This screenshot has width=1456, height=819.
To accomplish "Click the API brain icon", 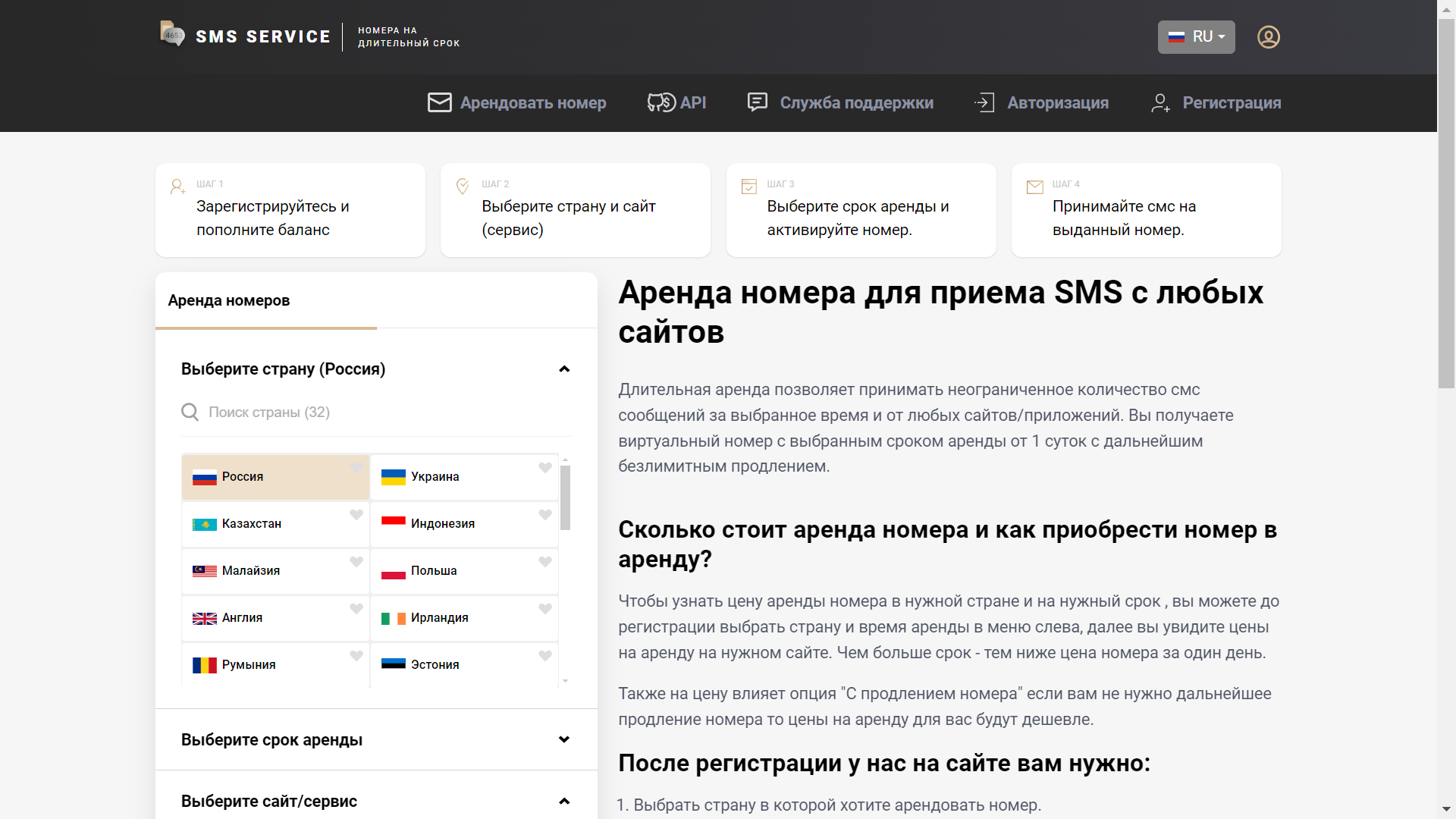I will point(661,102).
